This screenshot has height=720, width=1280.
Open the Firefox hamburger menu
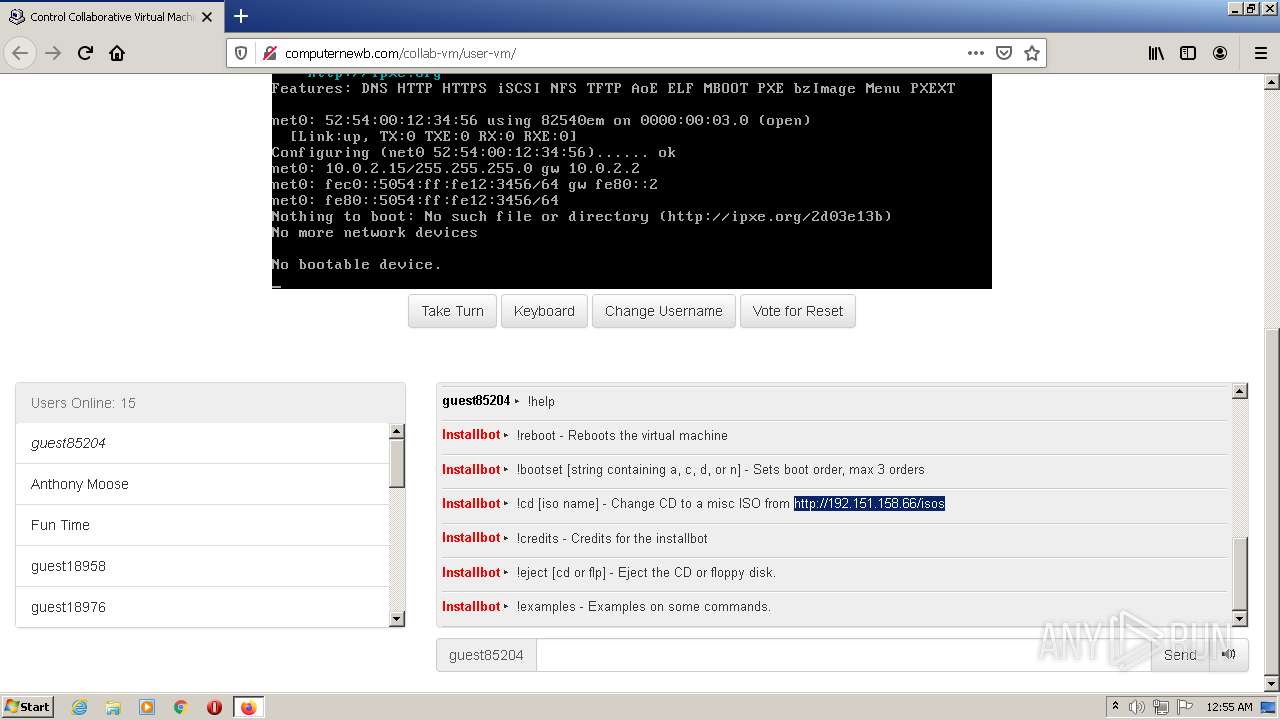pos(1260,53)
